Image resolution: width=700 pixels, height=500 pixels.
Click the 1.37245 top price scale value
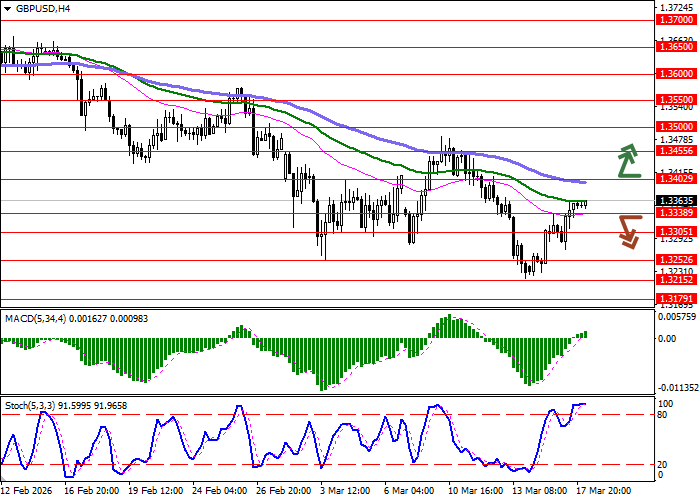[677, 8]
